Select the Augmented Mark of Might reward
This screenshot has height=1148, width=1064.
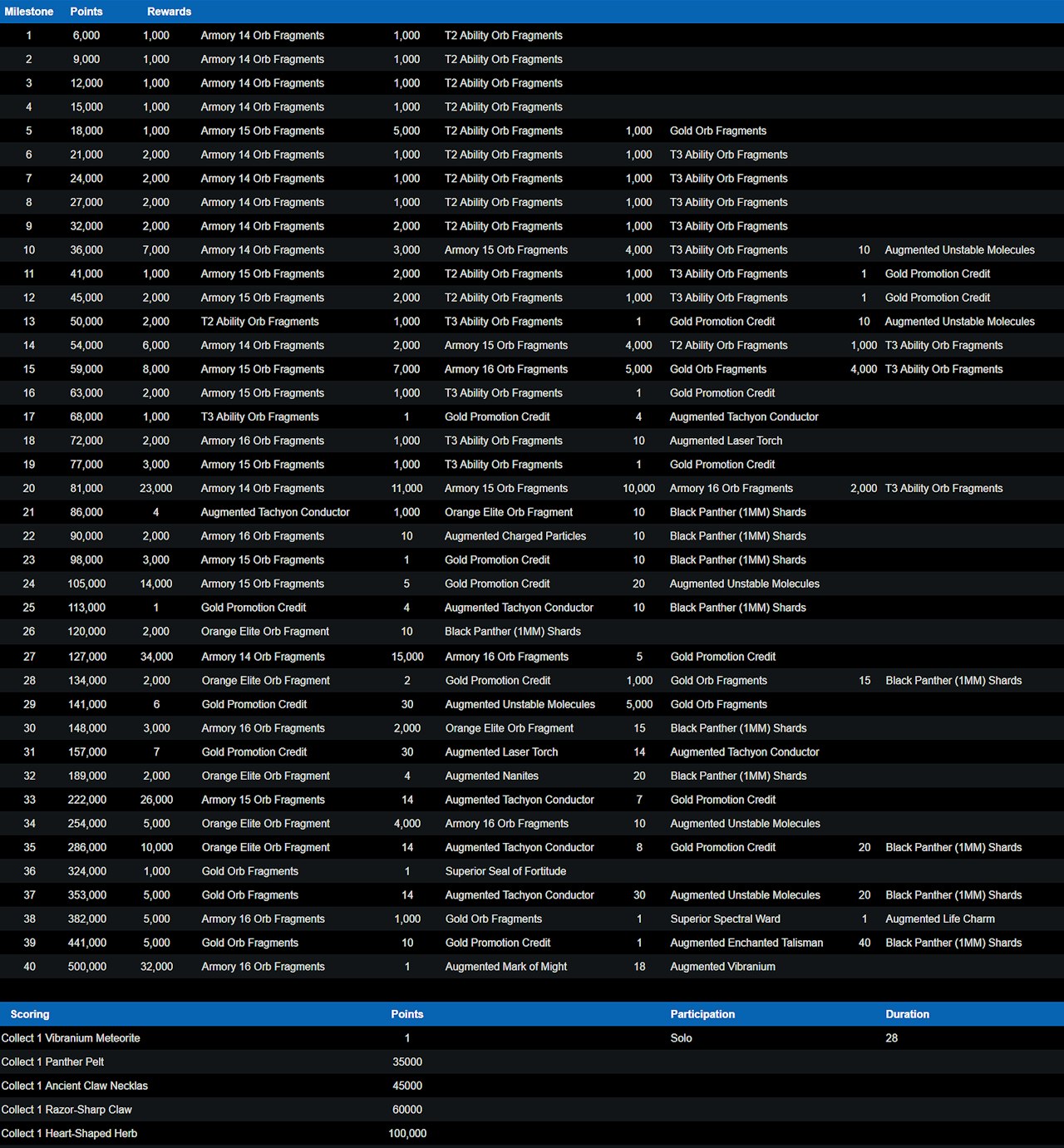pyautogui.click(x=505, y=967)
